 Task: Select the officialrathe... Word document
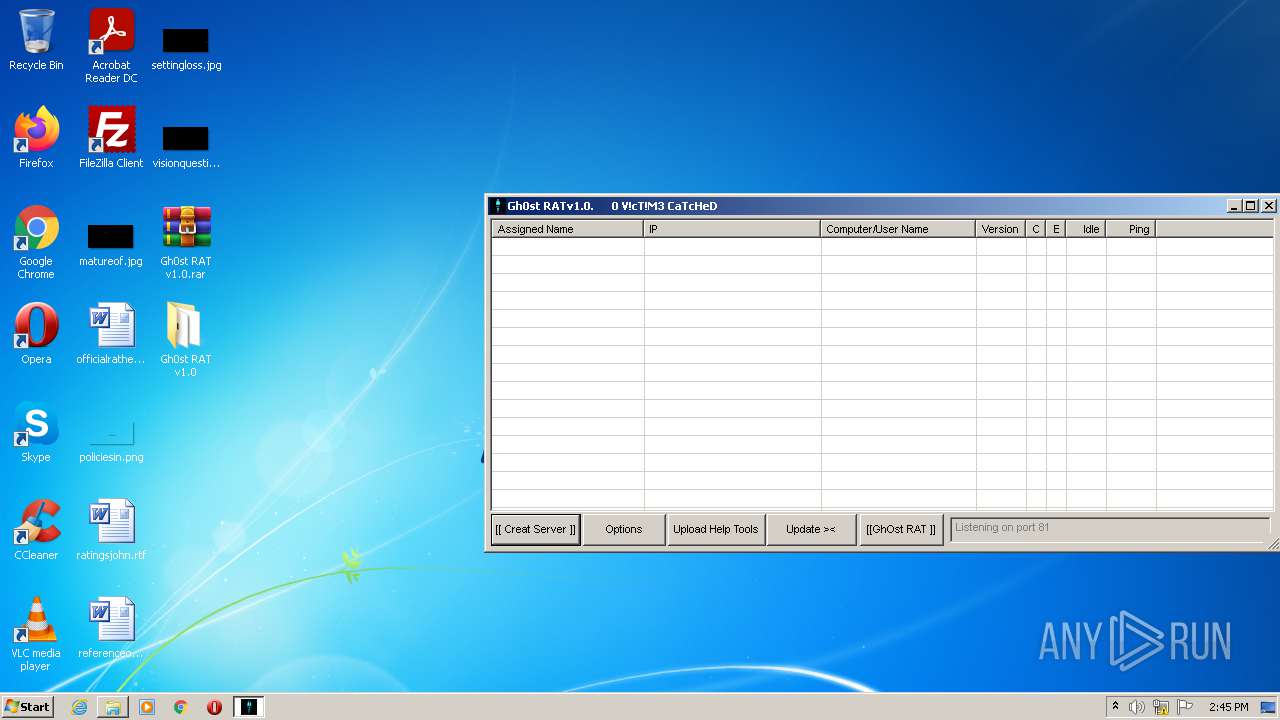pyautogui.click(x=111, y=334)
